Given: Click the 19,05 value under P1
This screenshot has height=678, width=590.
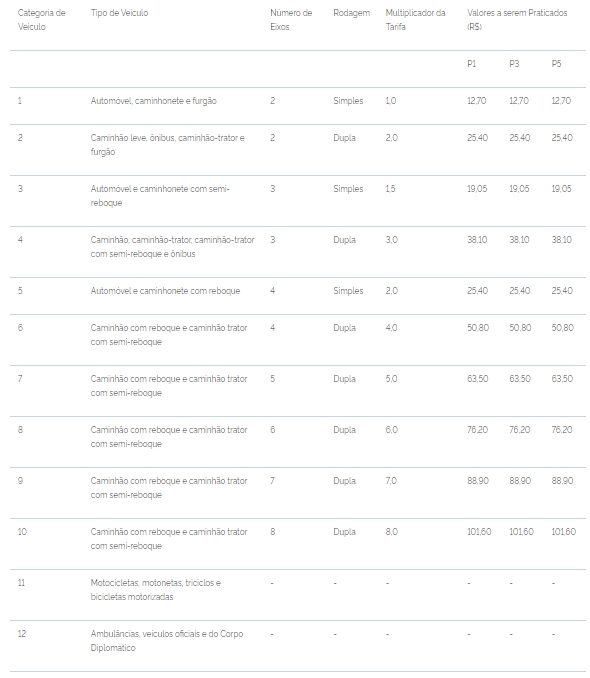Looking at the screenshot, I should coord(477,189).
